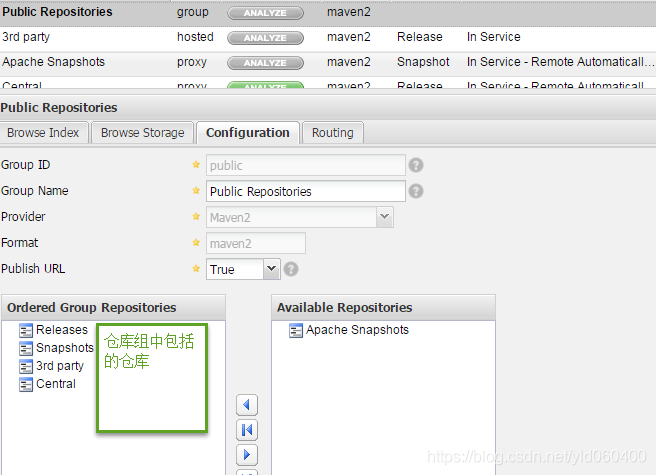Viewport: 656px width, 475px height.
Task: Open the Publish URL True dropdown
Action: pos(272,269)
